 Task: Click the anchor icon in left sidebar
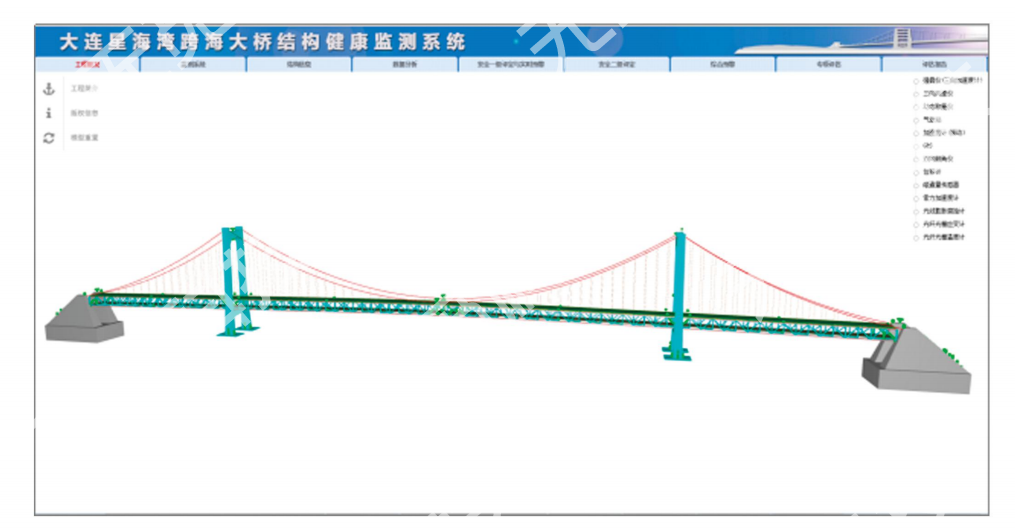point(48,89)
